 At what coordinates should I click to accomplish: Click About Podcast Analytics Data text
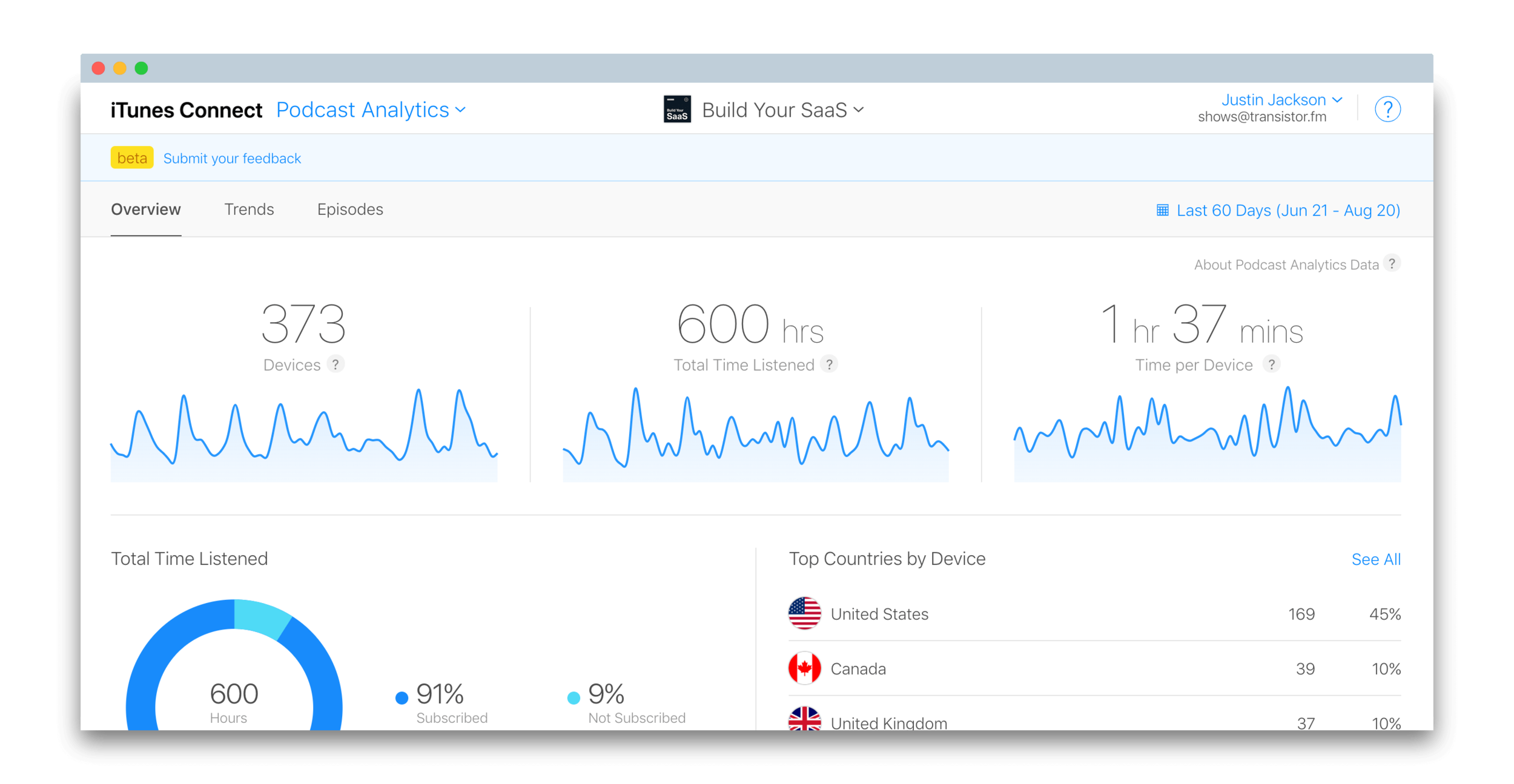(x=1286, y=265)
